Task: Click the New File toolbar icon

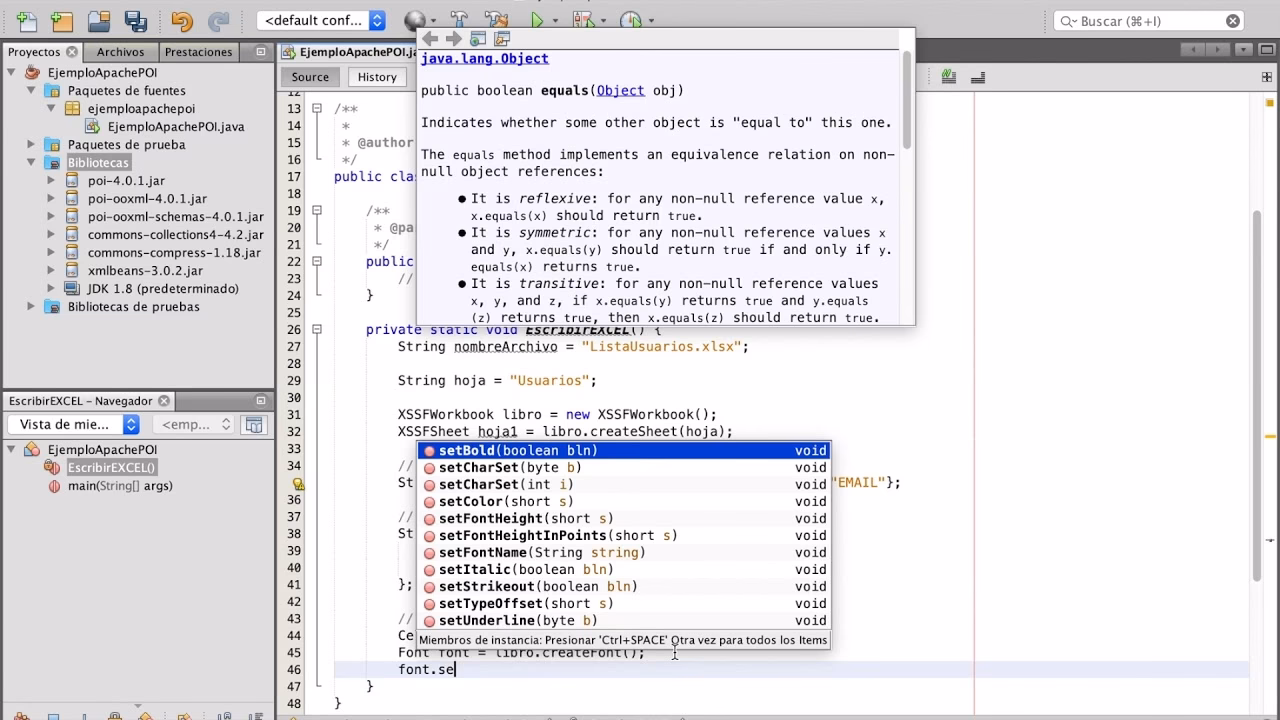Action: click(27, 20)
